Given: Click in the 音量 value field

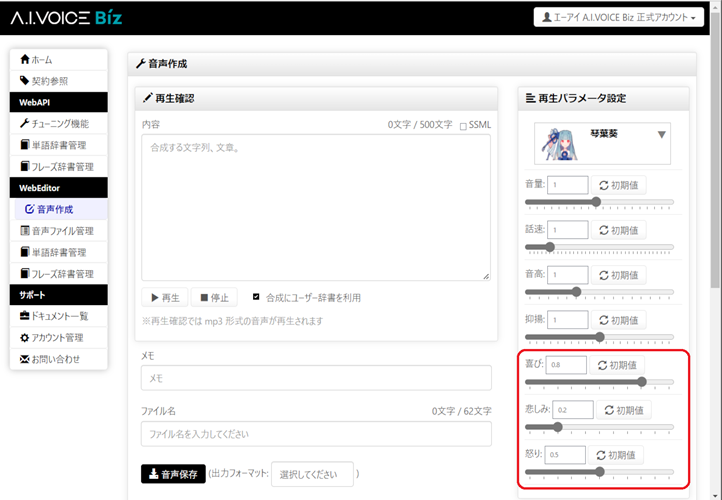Looking at the screenshot, I should [568, 185].
